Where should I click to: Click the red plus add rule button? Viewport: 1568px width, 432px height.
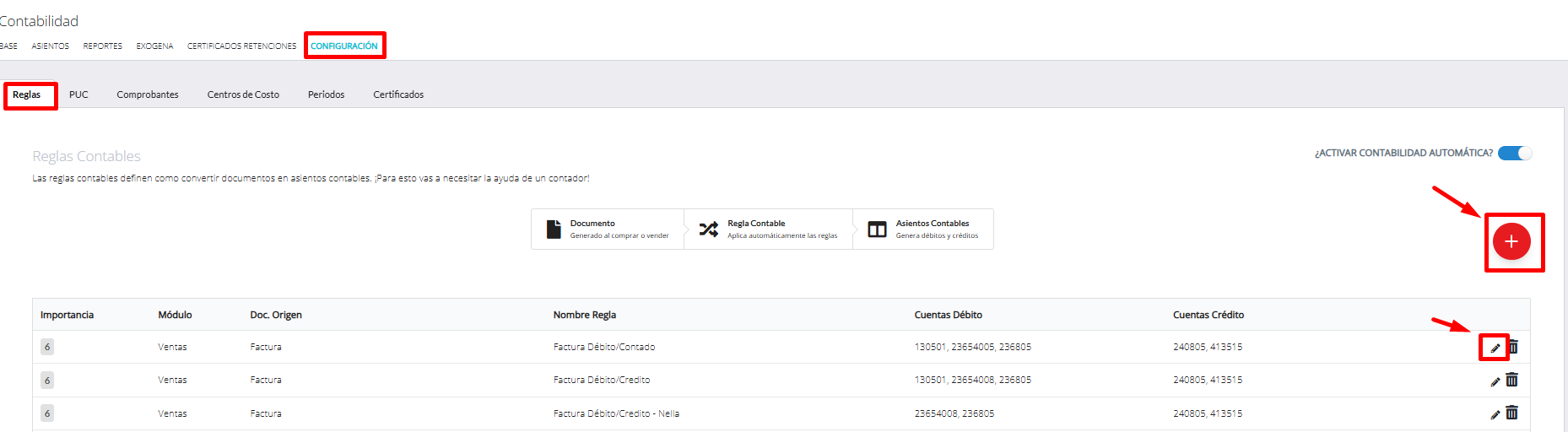click(1511, 241)
